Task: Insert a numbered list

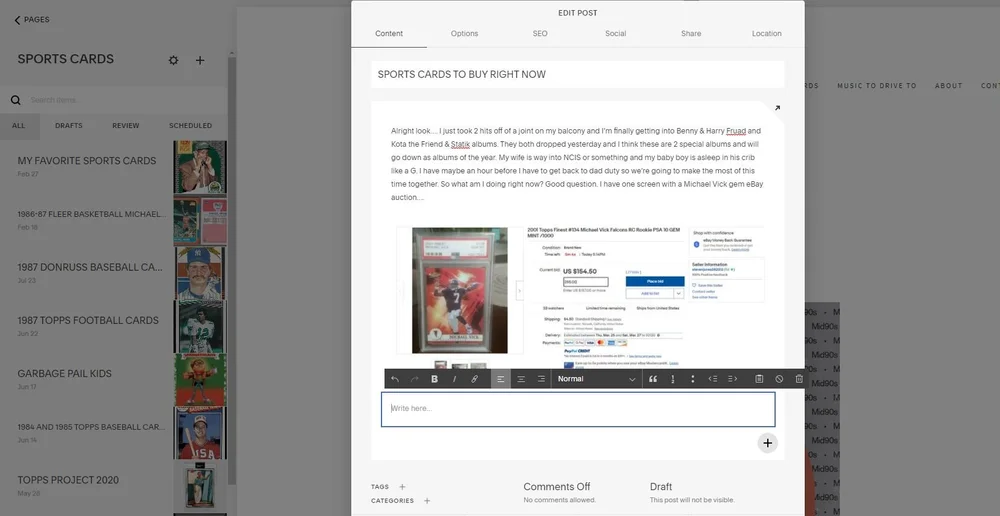Action: [x=673, y=379]
